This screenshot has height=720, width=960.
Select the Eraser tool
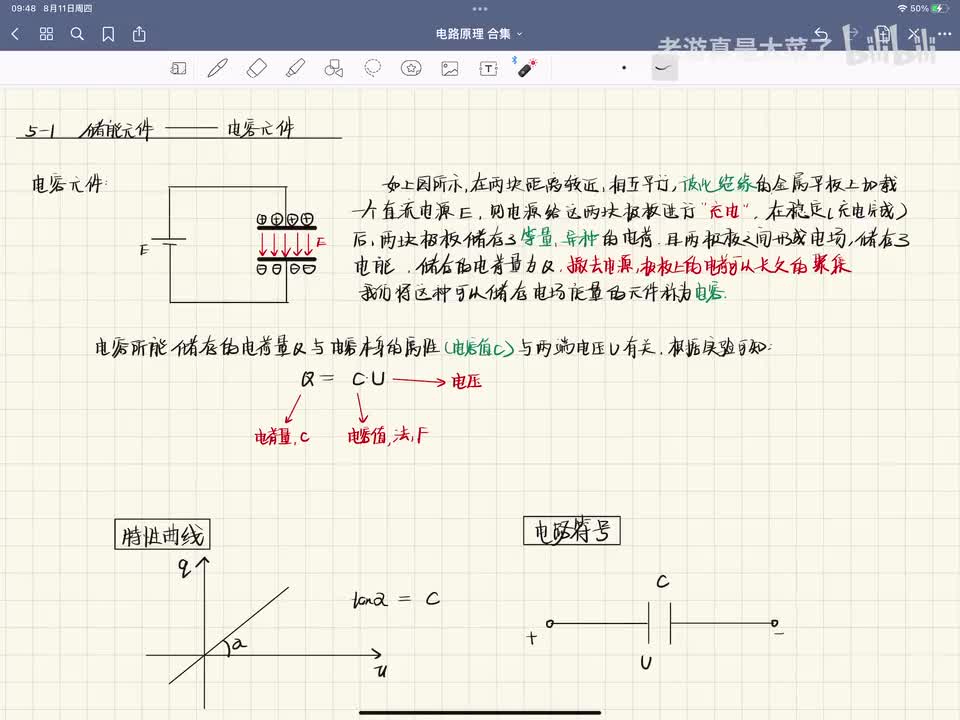(x=257, y=69)
